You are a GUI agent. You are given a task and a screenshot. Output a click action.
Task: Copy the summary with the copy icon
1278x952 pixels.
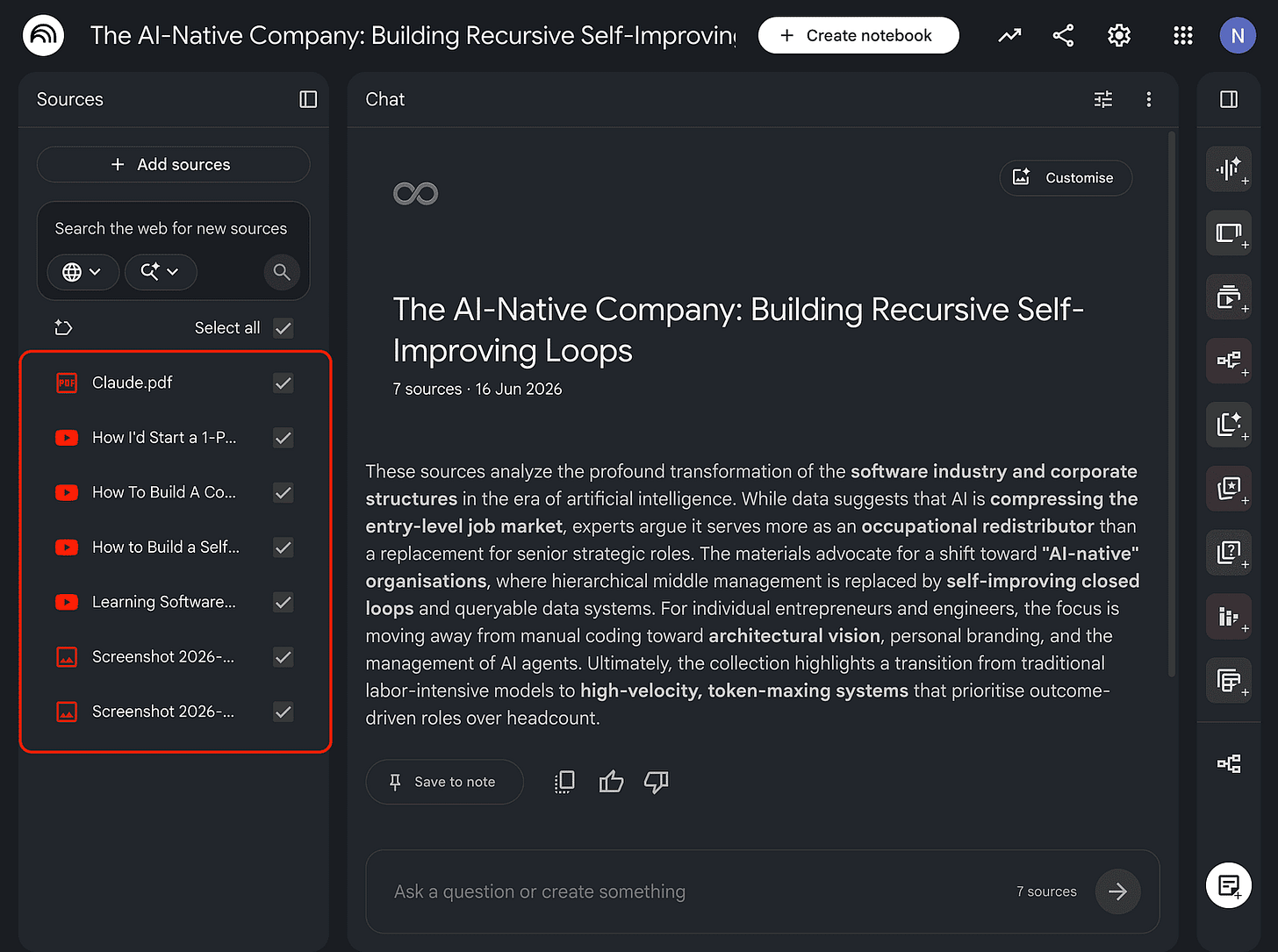click(564, 782)
